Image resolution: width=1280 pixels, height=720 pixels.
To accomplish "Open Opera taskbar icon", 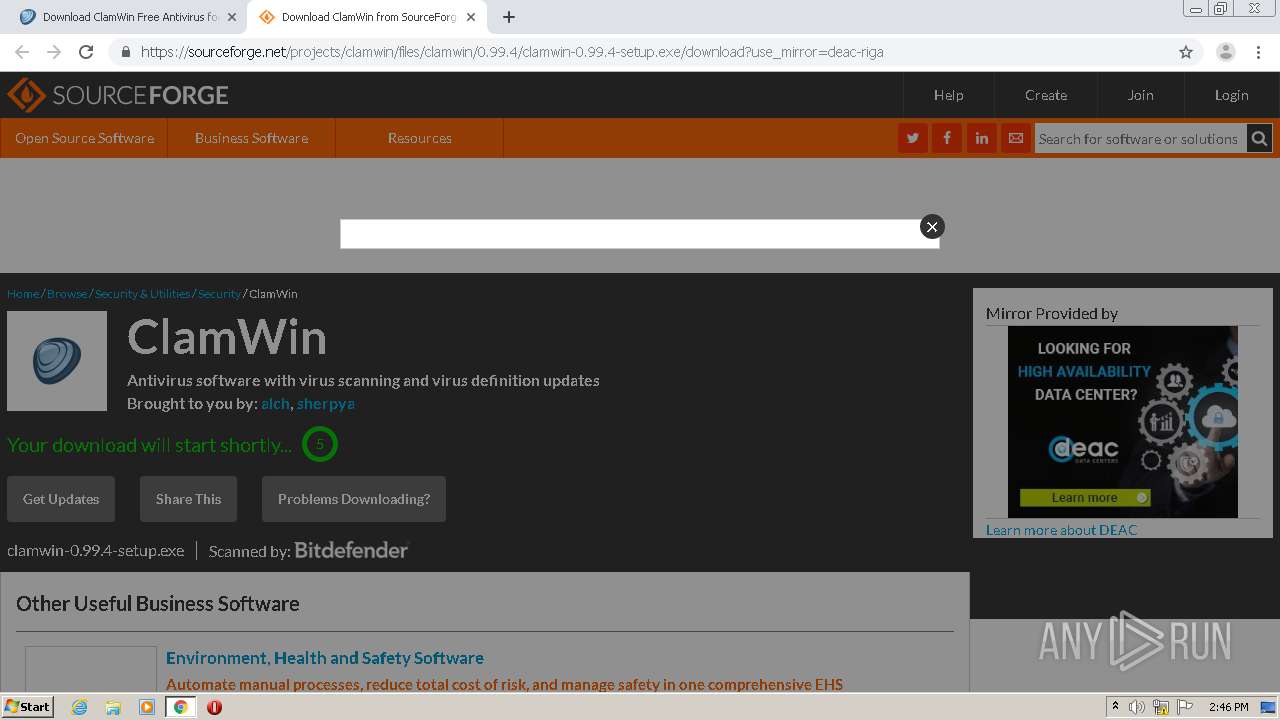I will [x=214, y=707].
